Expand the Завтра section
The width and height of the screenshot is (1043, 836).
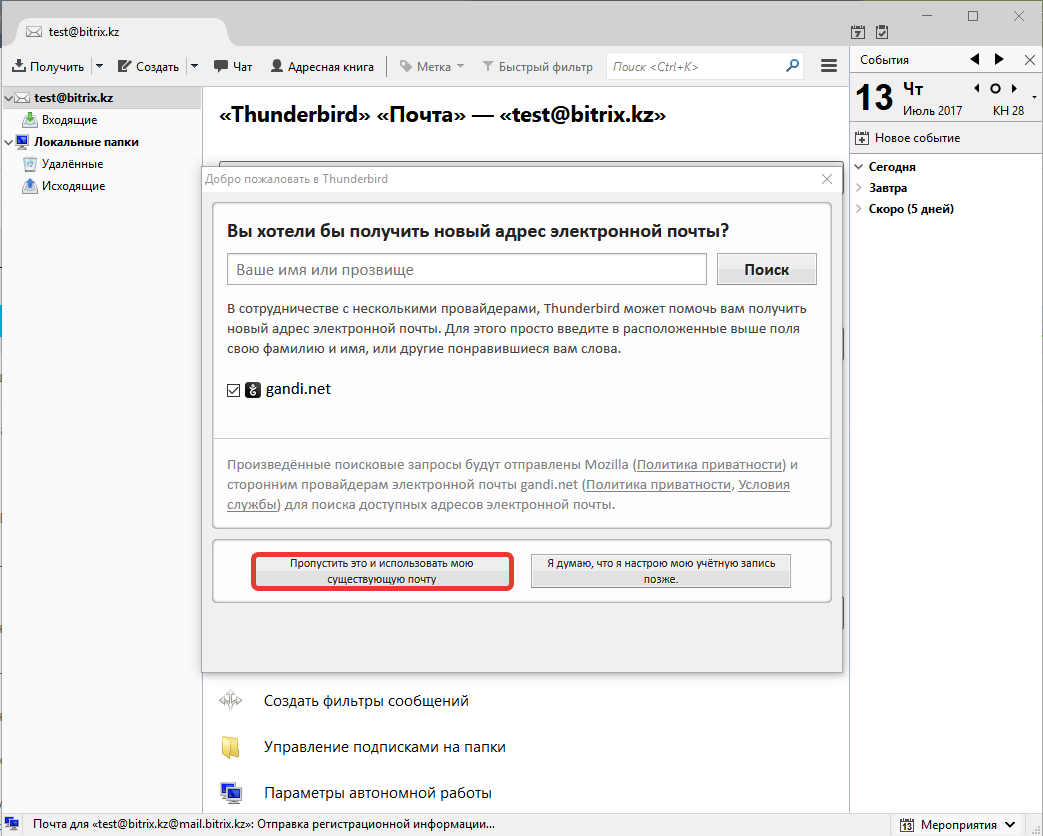pyautogui.click(x=859, y=188)
